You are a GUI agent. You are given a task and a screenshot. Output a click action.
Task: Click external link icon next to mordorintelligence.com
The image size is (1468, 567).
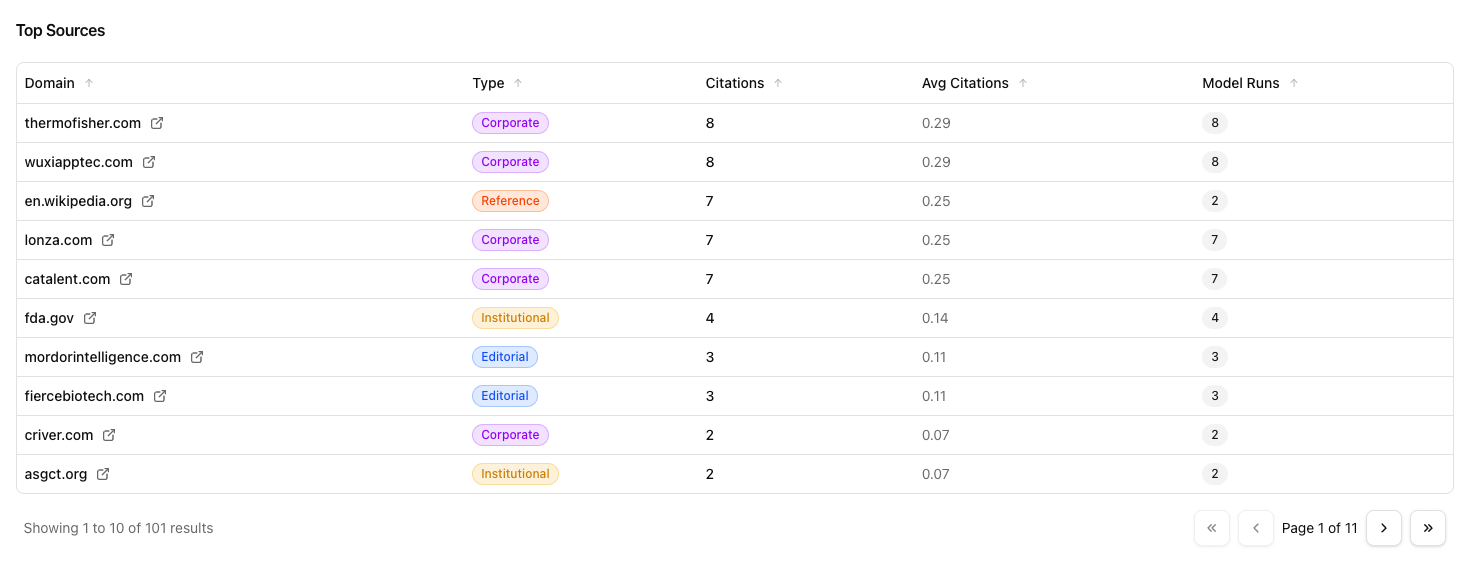pyautogui.click(x=197, y=357)
